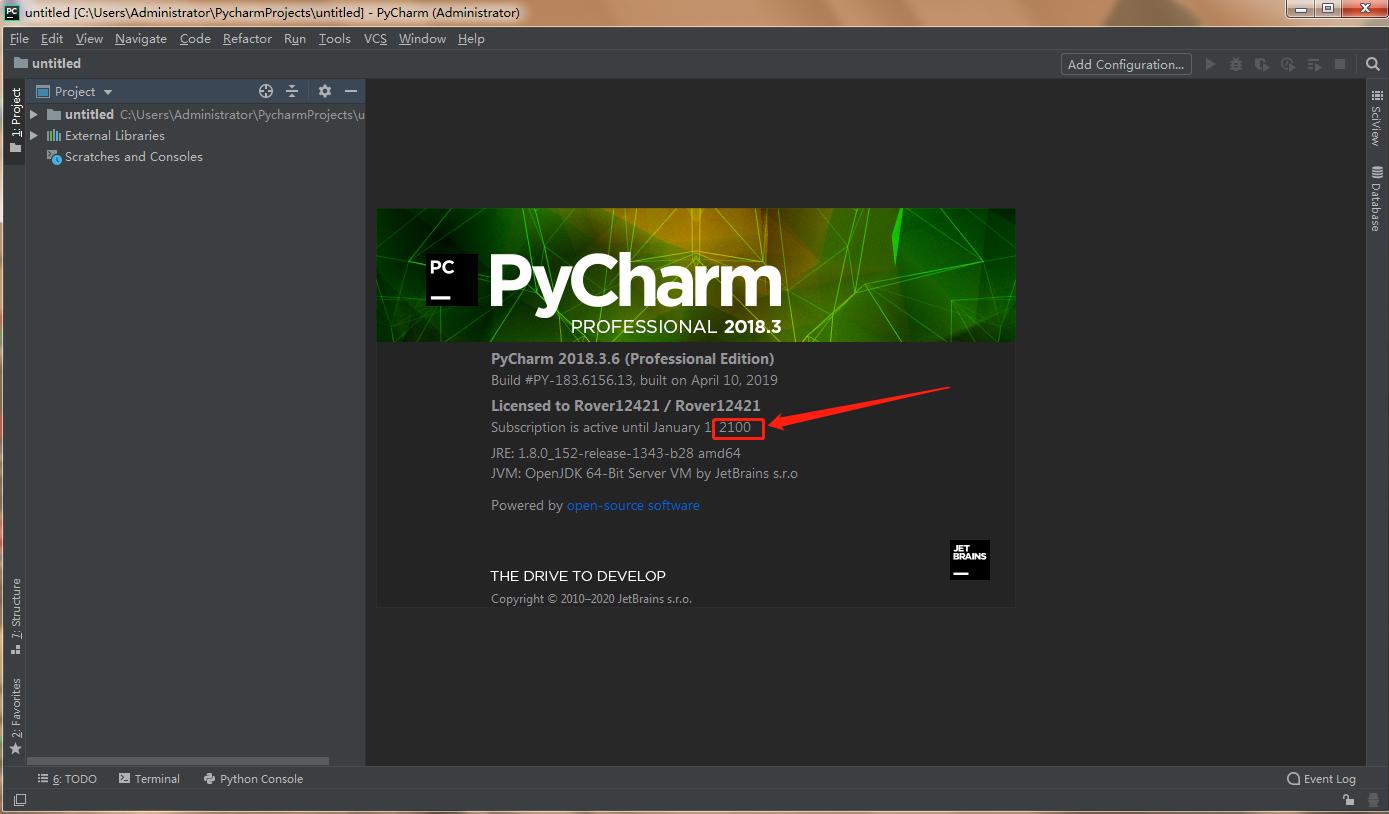Click the Event Log balloon icon
Viewport: 1389px width, 814px height.
(x=1295, y=778)
